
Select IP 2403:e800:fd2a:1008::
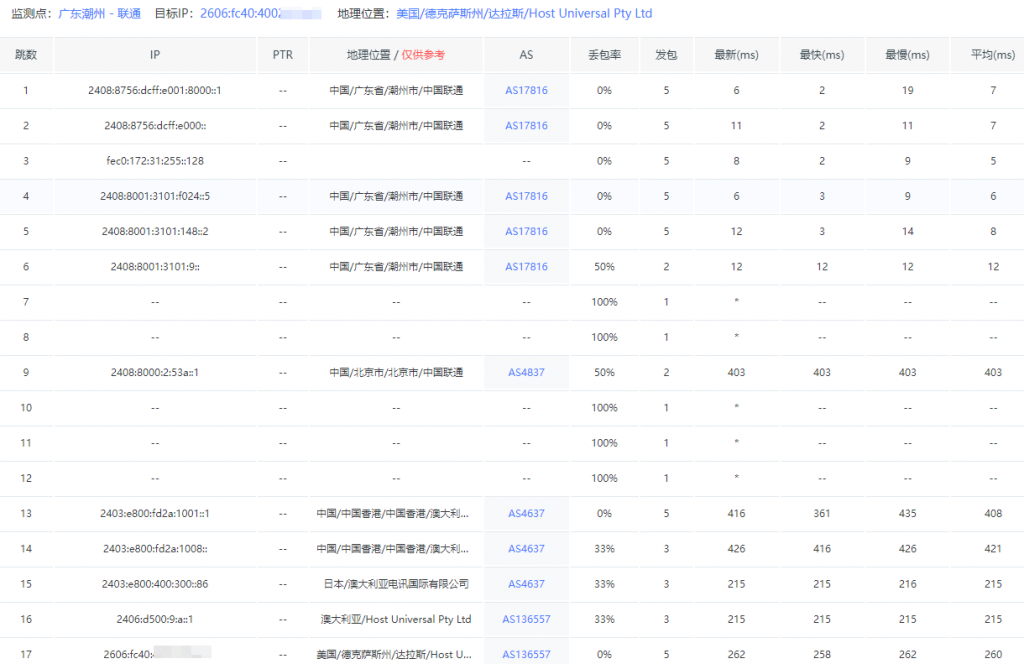tap(155, 548)
